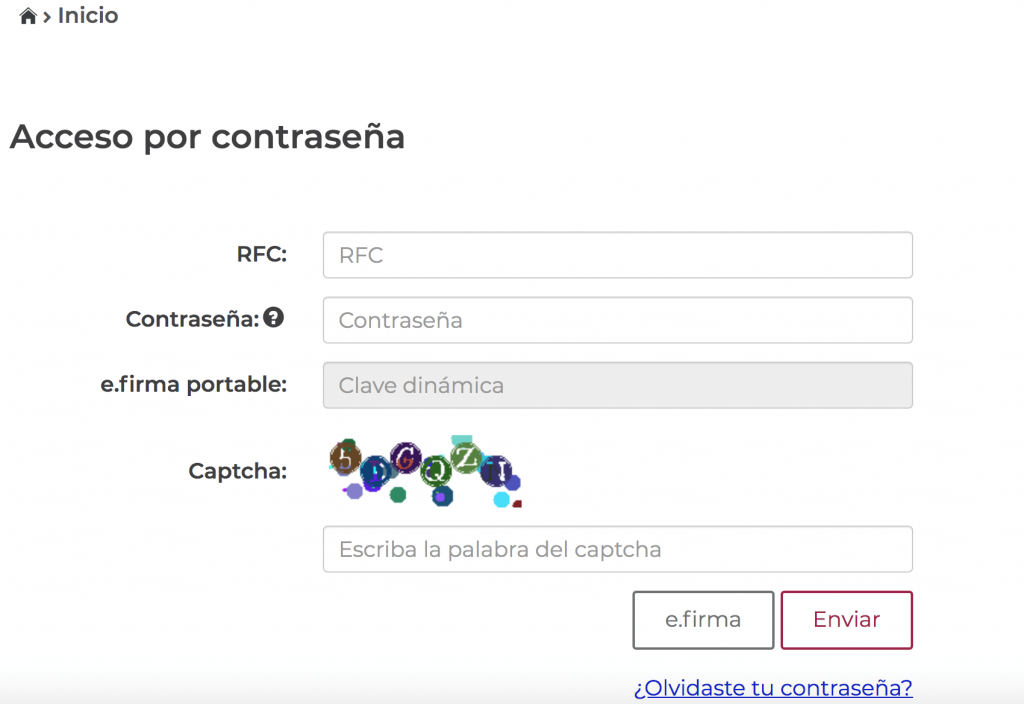Click the e.firma portable label
Viewport: 1024px width, 704px height.
[x=194, y=385]
